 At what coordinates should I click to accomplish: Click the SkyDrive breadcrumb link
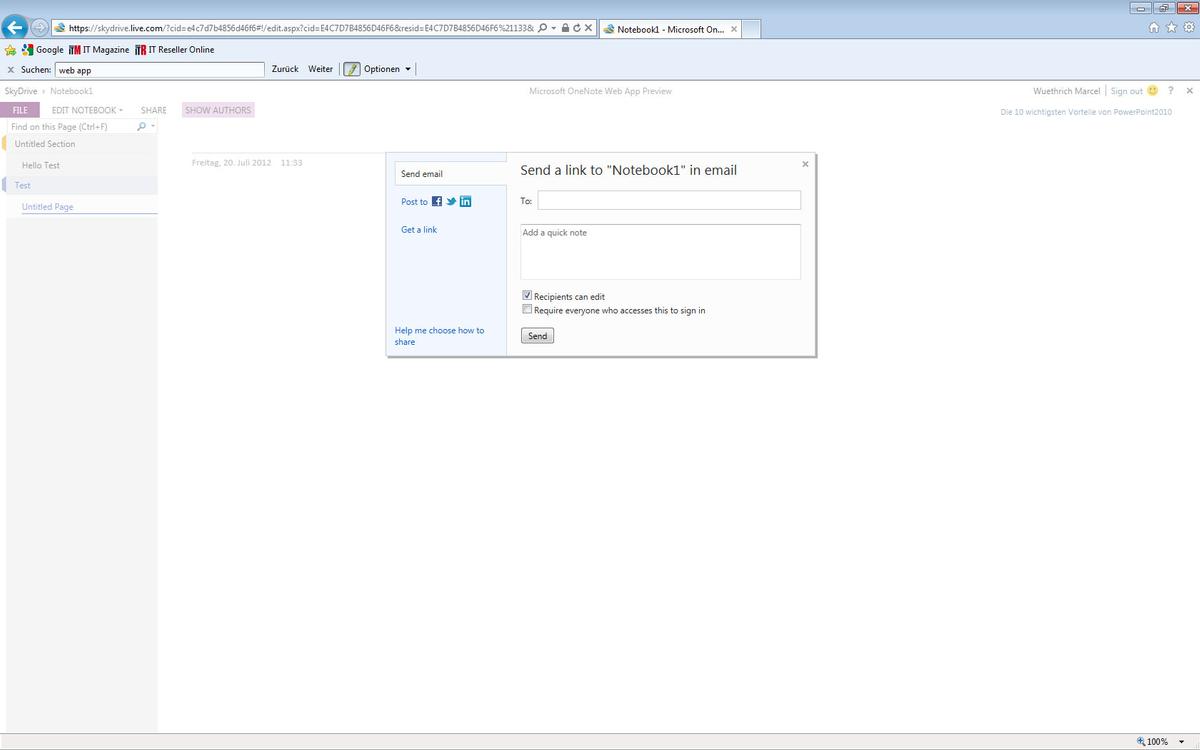[21, 91]
